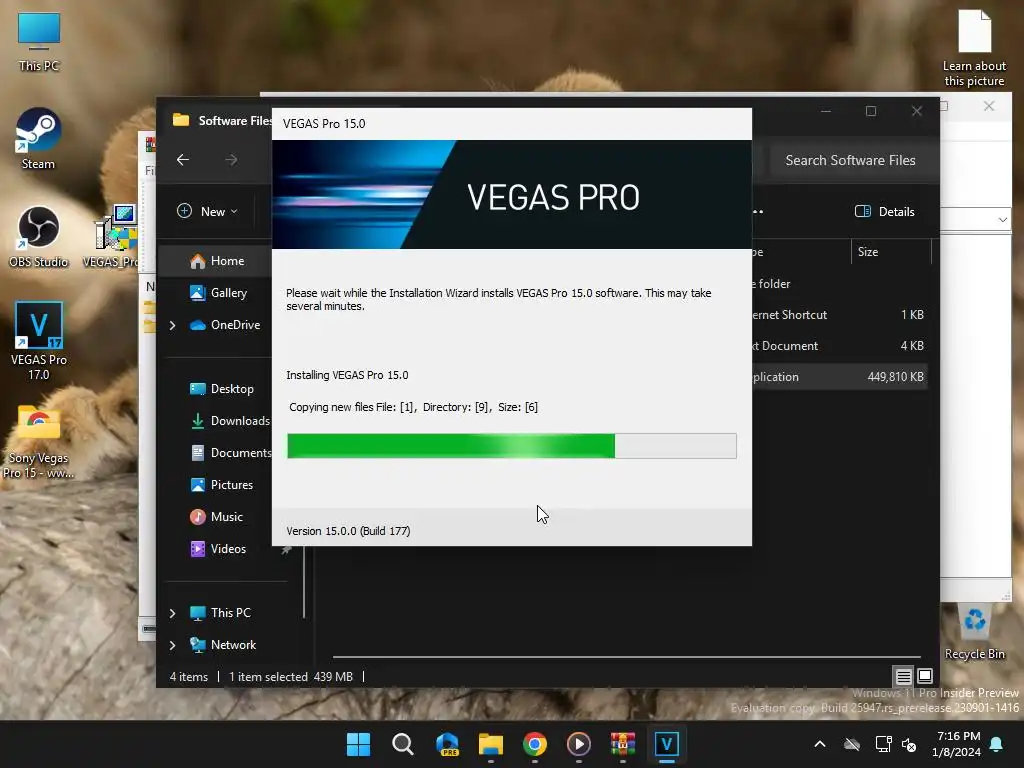The height and width of the screenshot is (768, 1024).
Task: Open the Recycle Bin desktop icon
Action: (974, 632)
